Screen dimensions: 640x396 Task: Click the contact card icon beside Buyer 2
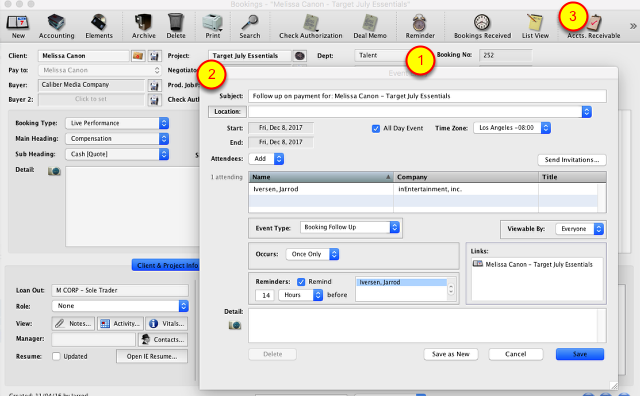[x=154, y=100]
